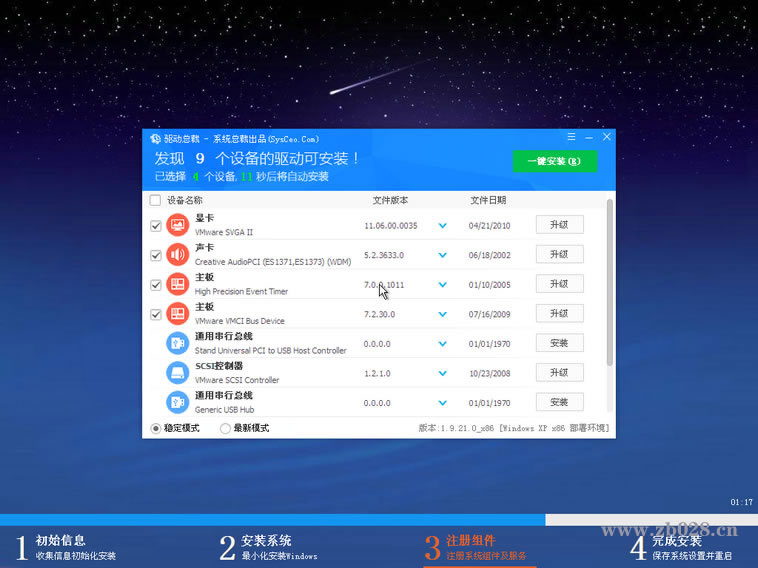Click 升级 for High Precision Event Timer

coord(559,284)
